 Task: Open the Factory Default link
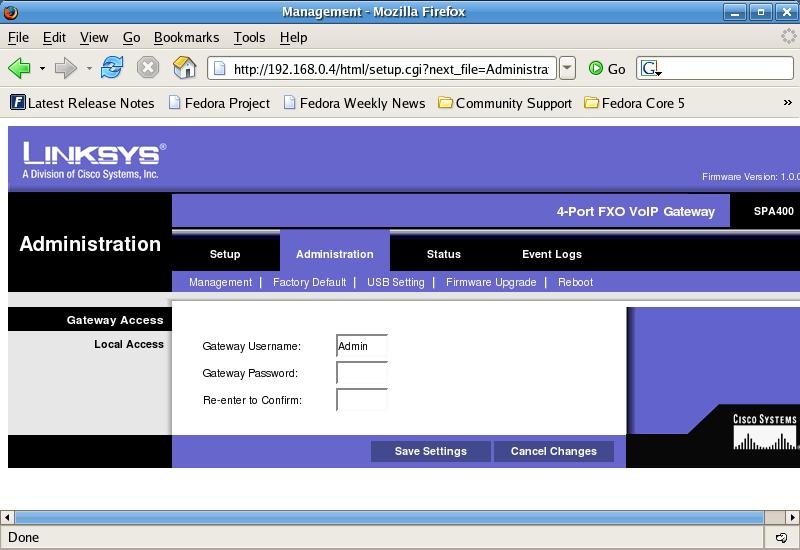[309, 282]
